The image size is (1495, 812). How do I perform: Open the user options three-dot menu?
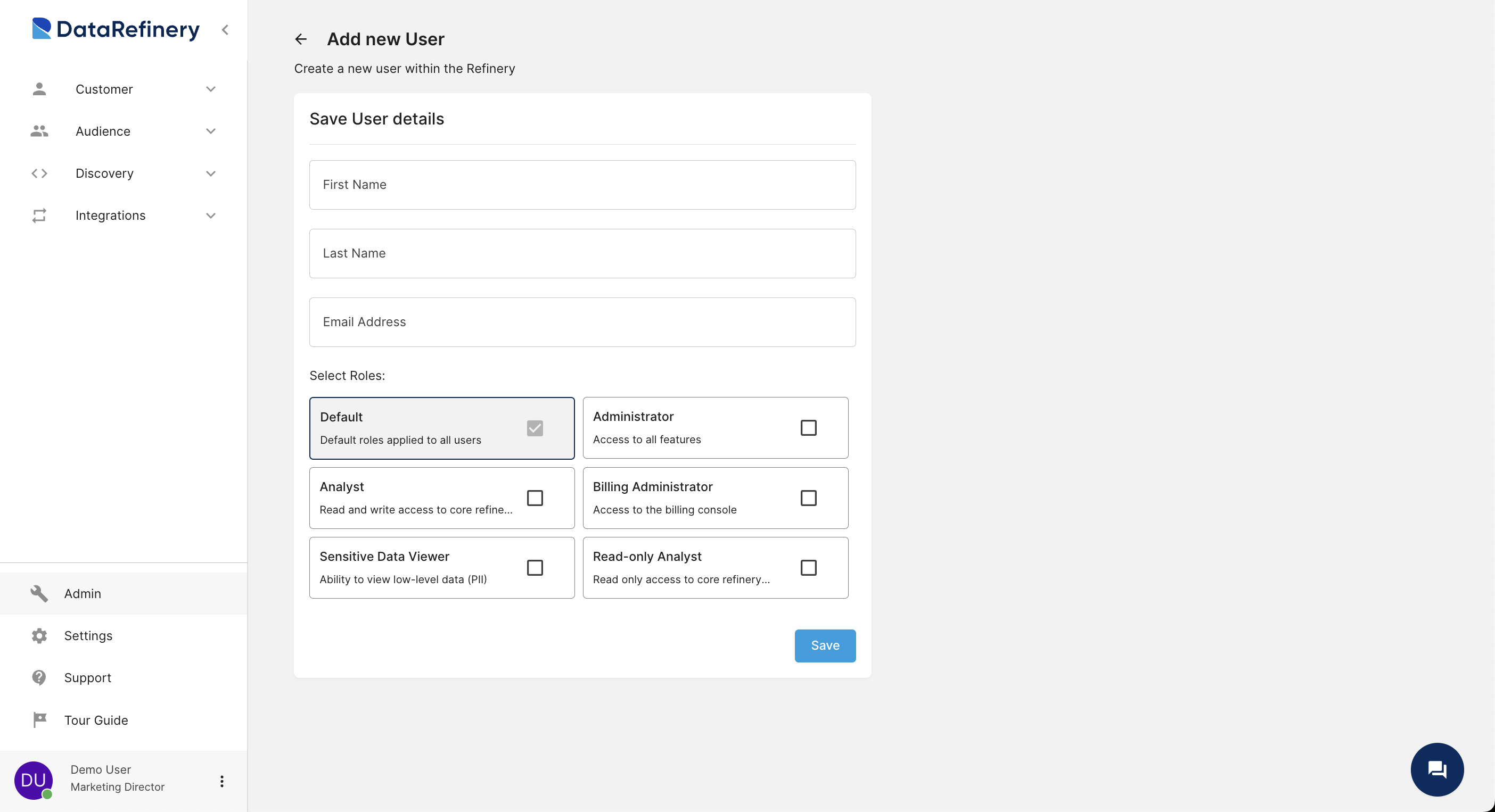click(x=221, y=781)
